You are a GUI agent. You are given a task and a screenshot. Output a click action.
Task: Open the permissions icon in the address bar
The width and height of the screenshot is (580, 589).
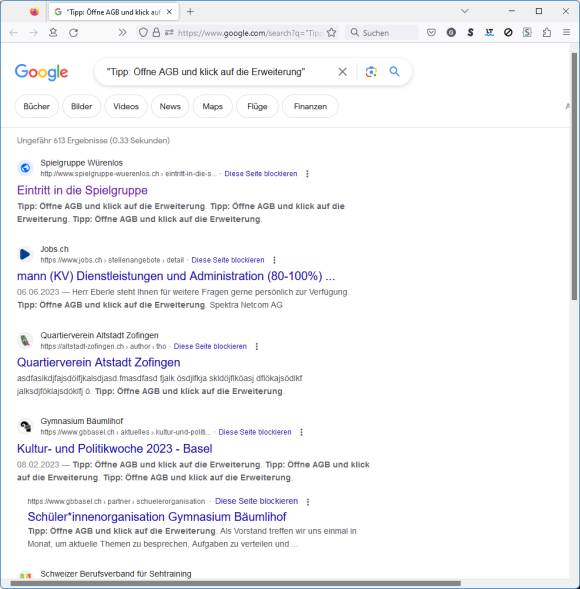(169, 33)
